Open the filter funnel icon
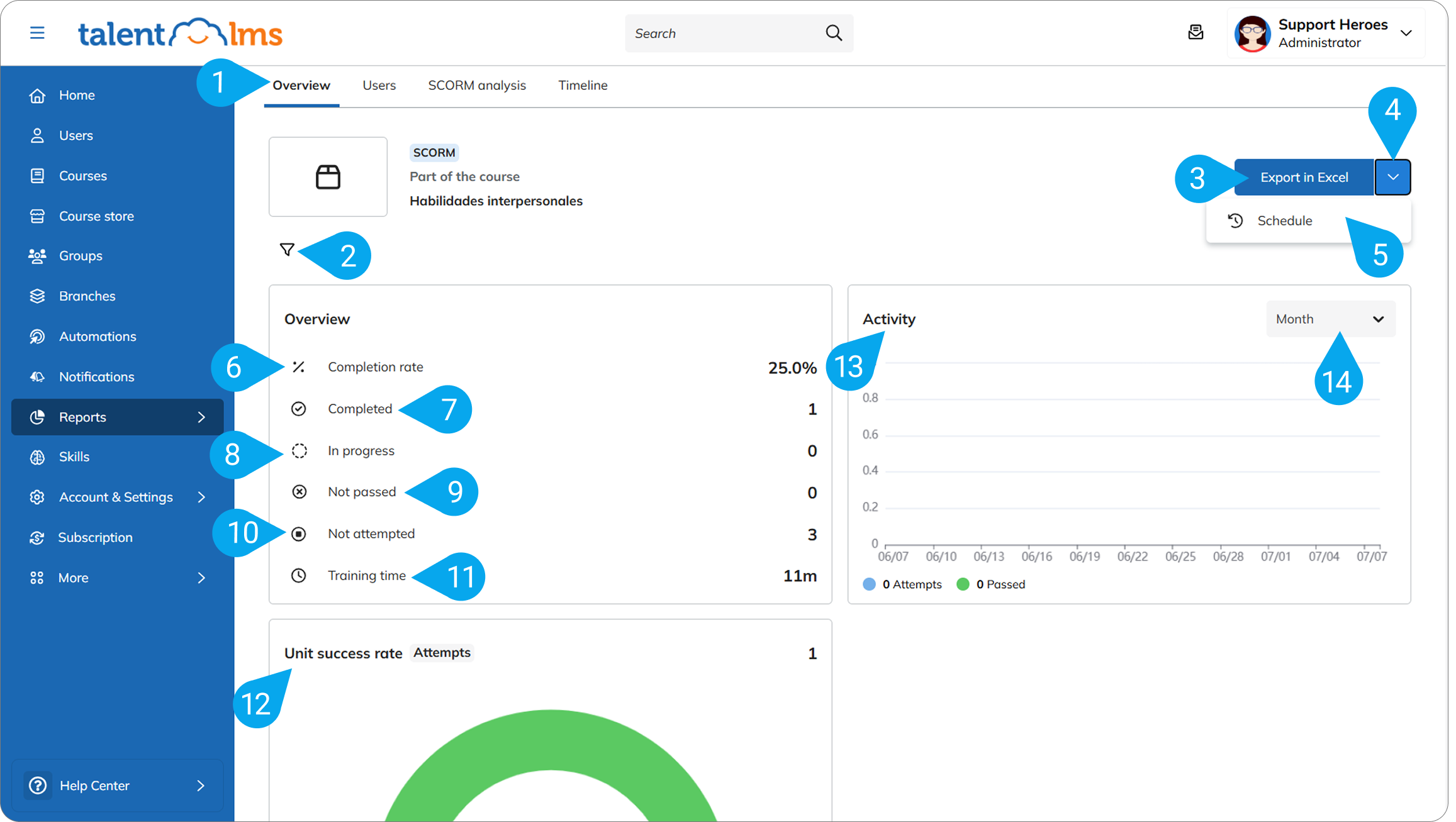The height and width of the screenshot is (822, 1456). click(x=287, y=250)
